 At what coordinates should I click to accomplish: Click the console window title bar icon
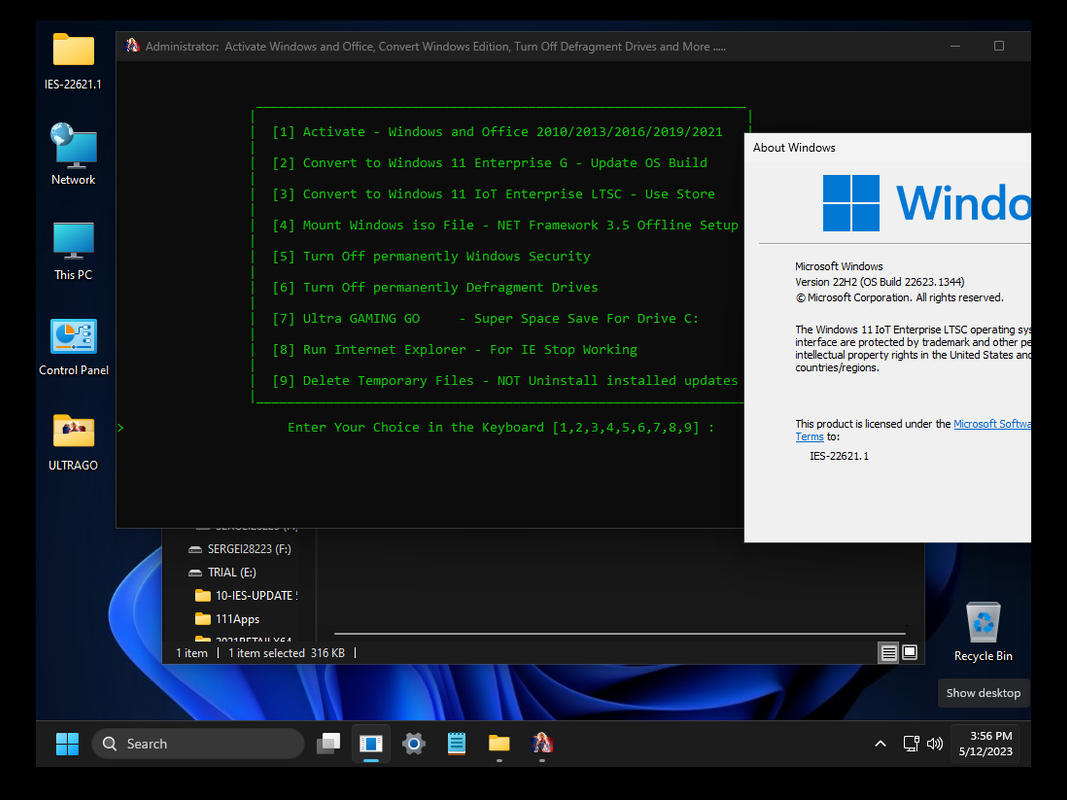click(x=133, y=46)
